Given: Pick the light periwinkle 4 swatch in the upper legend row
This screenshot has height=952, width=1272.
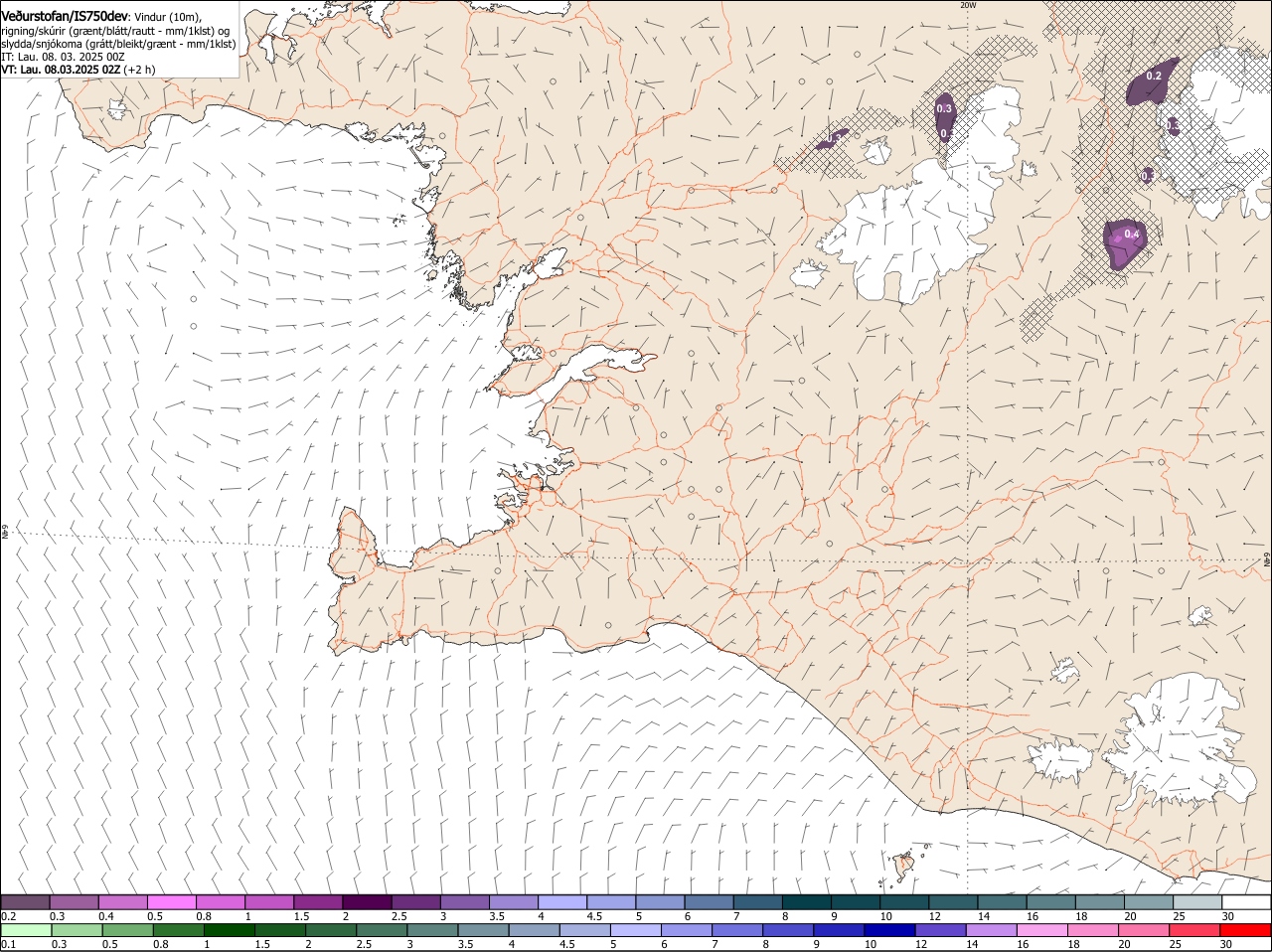Looking at the screenshot, I should [x=562, y=901].
